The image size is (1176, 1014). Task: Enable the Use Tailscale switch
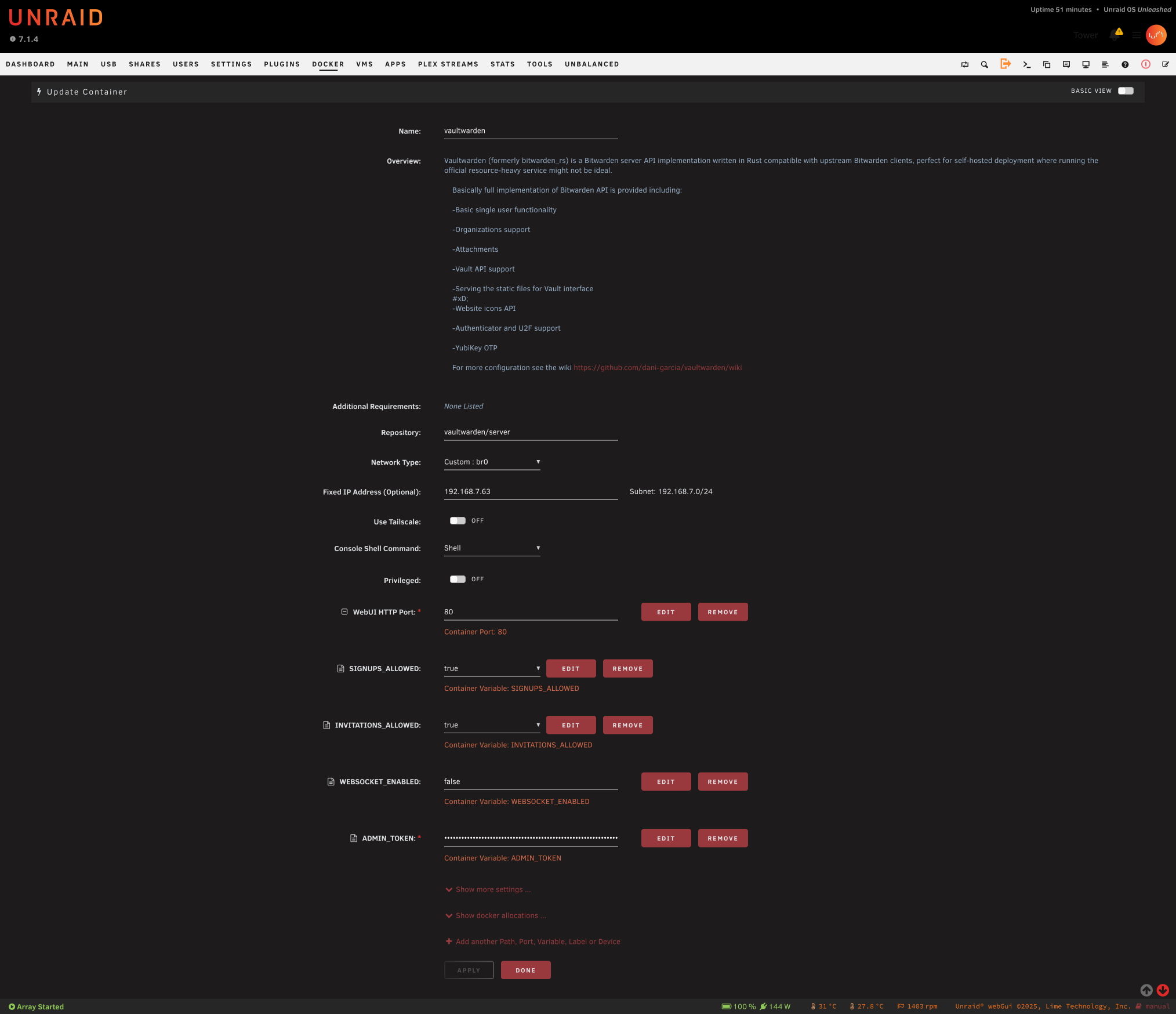458,520
